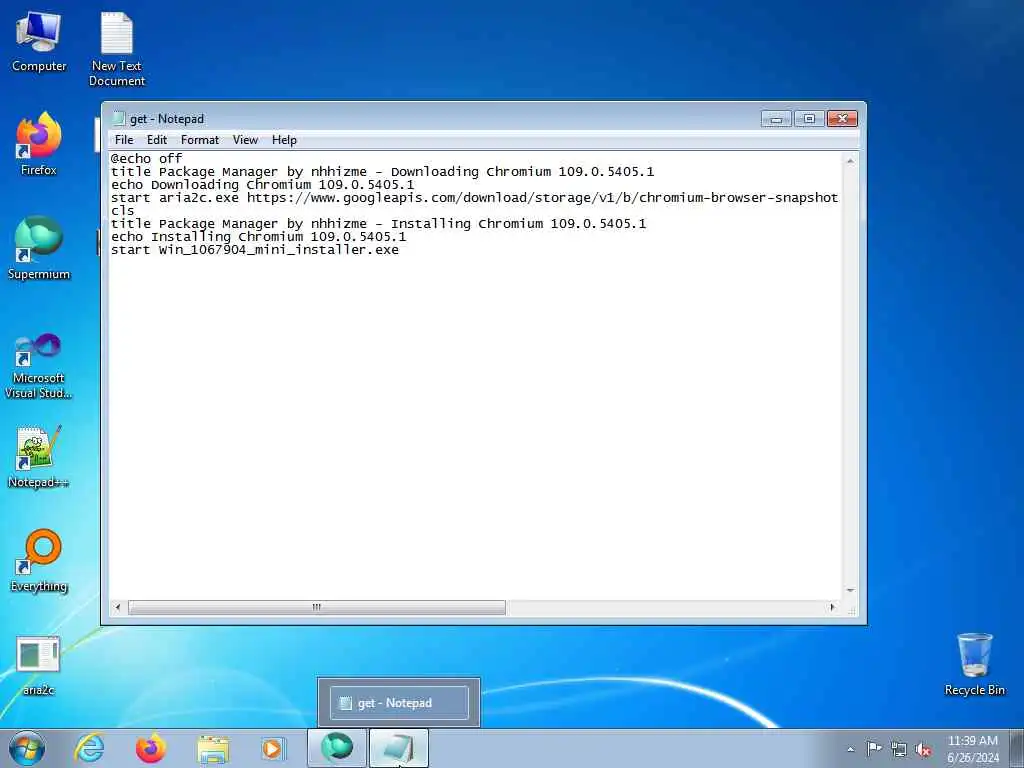Viewport: 1024px width, 768px height.
Task: Select the New Text Document desktop icon
Action: tap(117, 50)
